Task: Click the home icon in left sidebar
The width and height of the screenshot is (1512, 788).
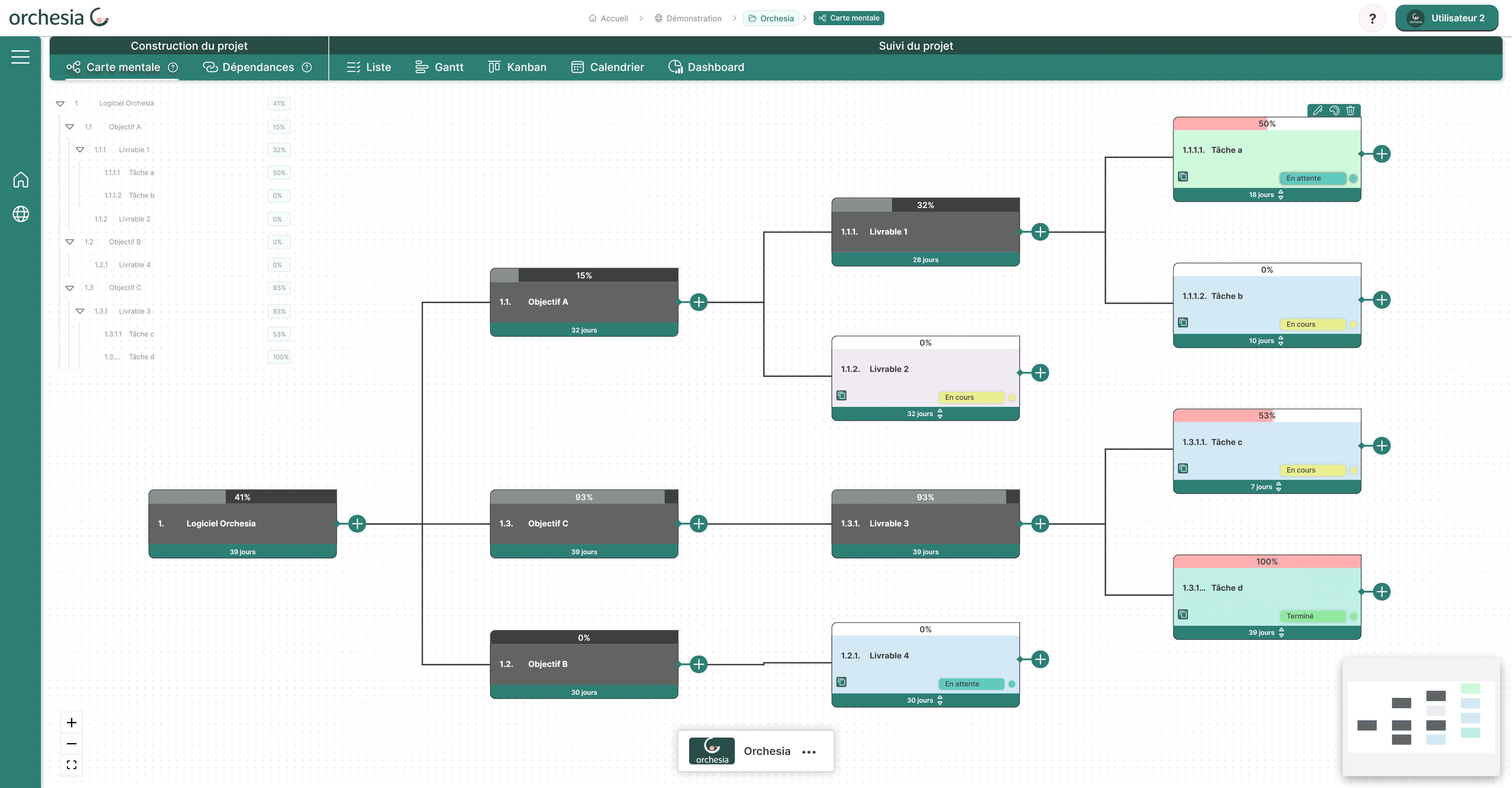Action: [20, 180]
